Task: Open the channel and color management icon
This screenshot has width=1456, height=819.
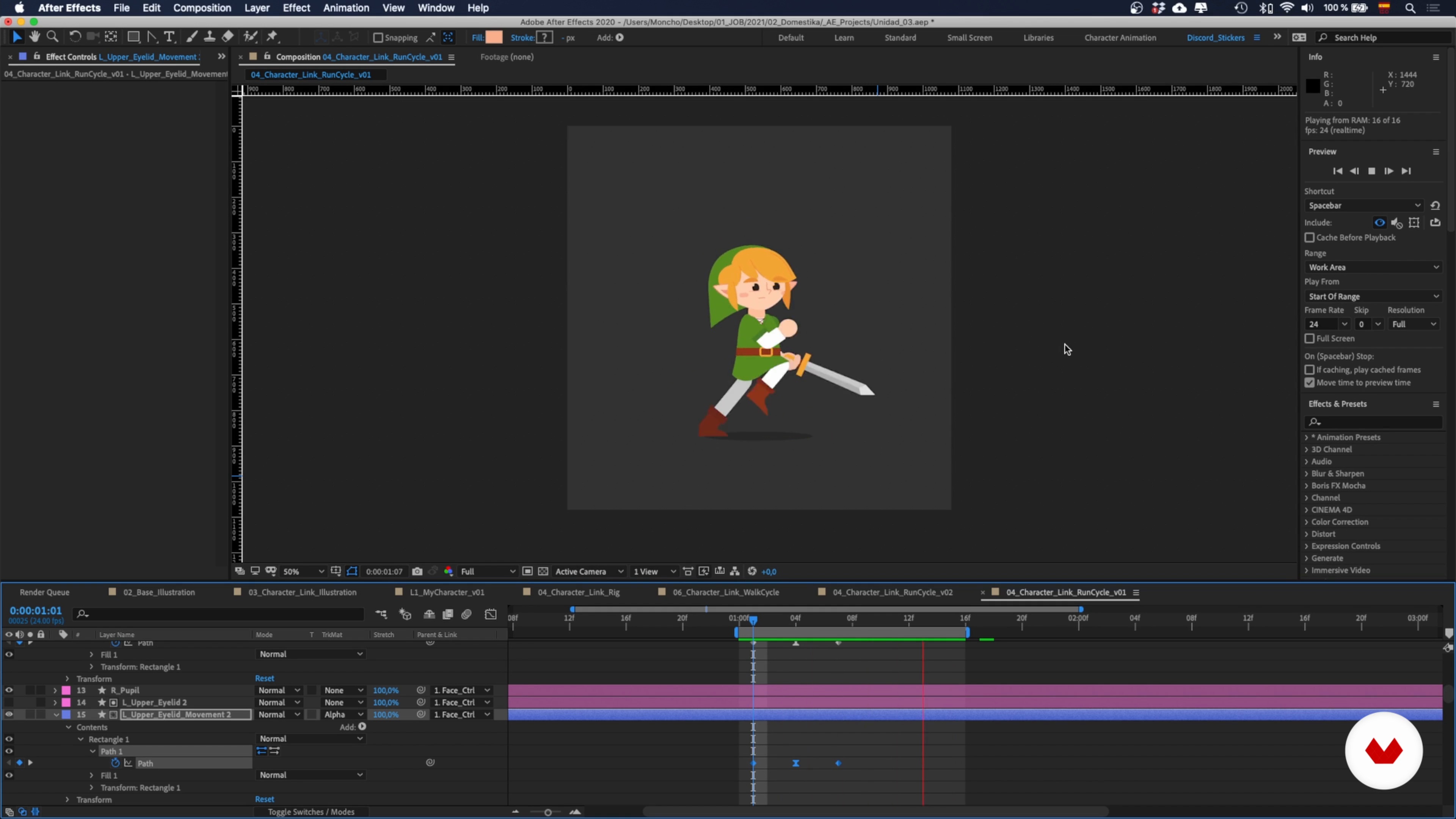Action: click(x=448, y=571)
